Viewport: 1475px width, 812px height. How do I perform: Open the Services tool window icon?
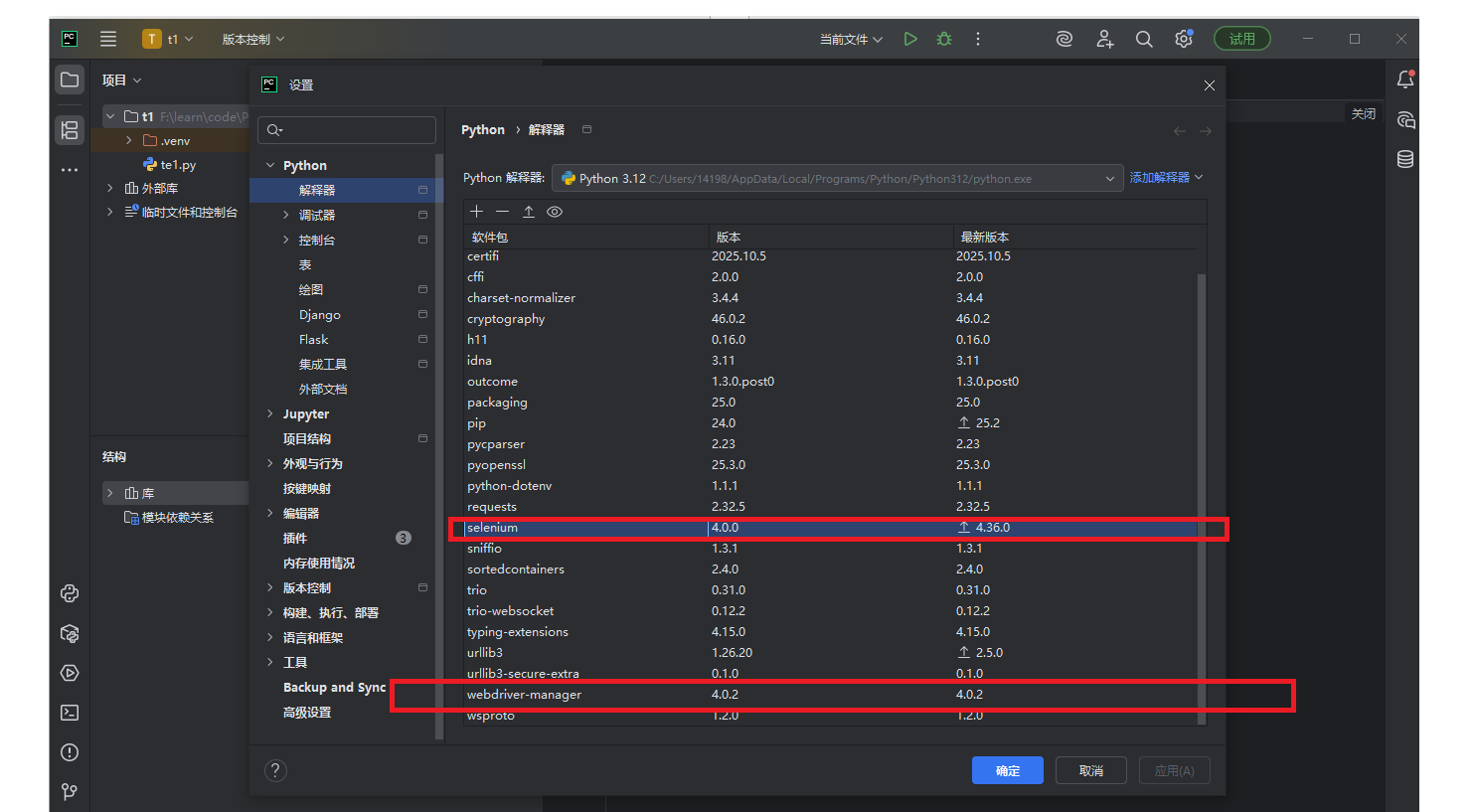[x=70, y=673]
